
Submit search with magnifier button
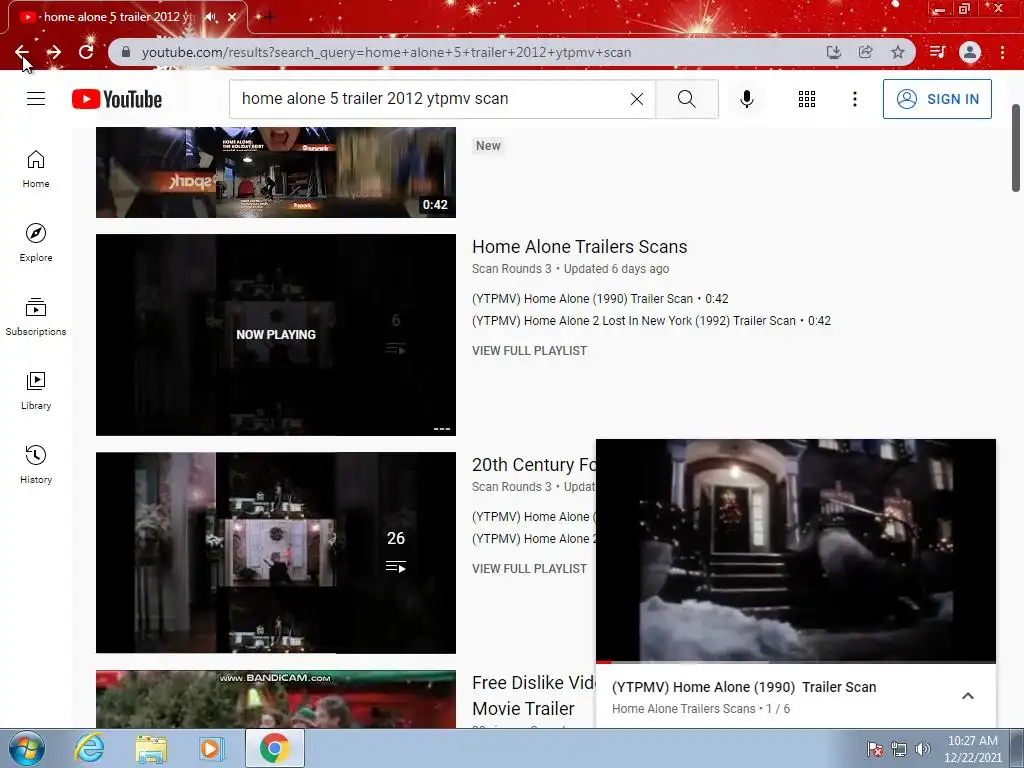tap(686, 99)
